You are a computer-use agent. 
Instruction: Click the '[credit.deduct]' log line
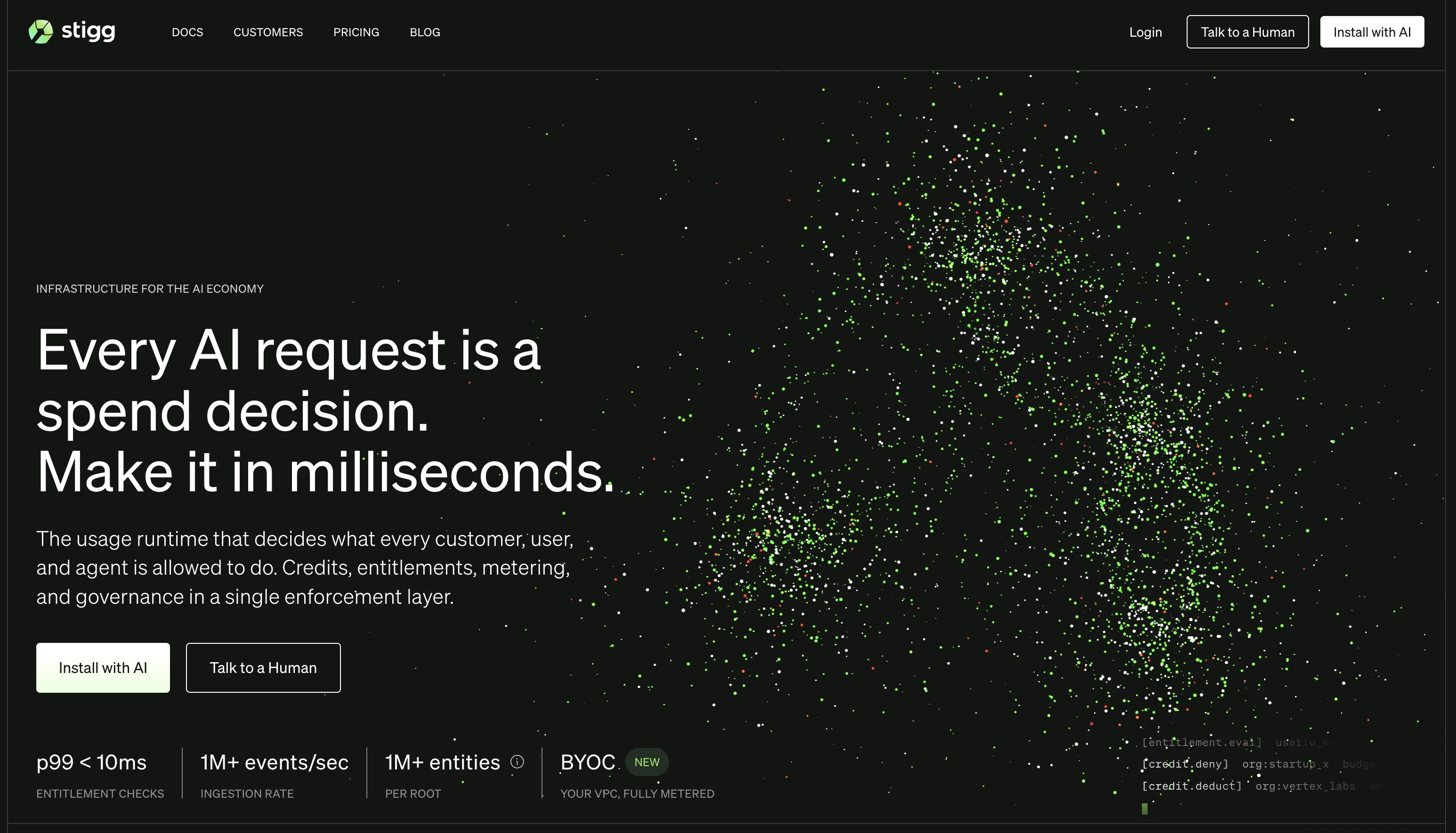1262,786
